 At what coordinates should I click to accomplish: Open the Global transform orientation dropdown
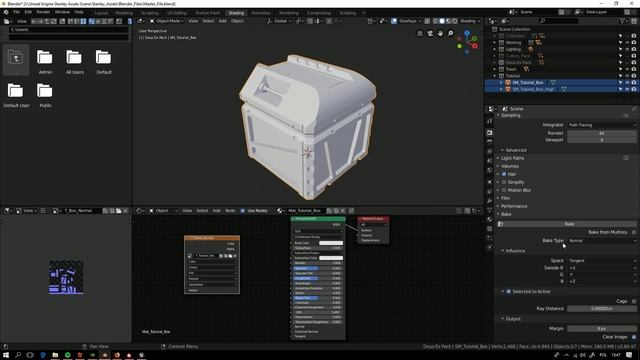point(279,21)
